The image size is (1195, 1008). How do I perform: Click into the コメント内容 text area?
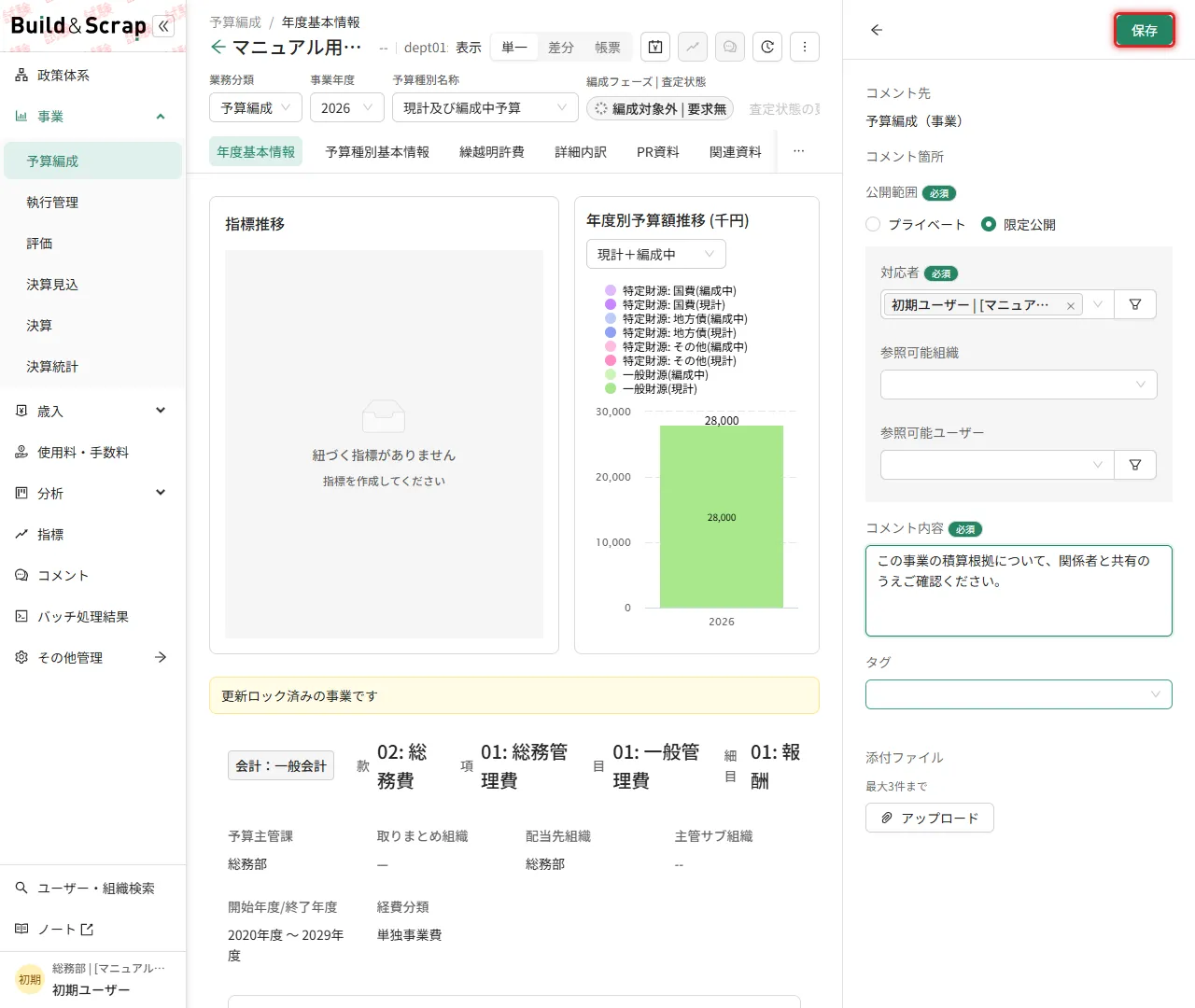click(x=1019, y=591)
